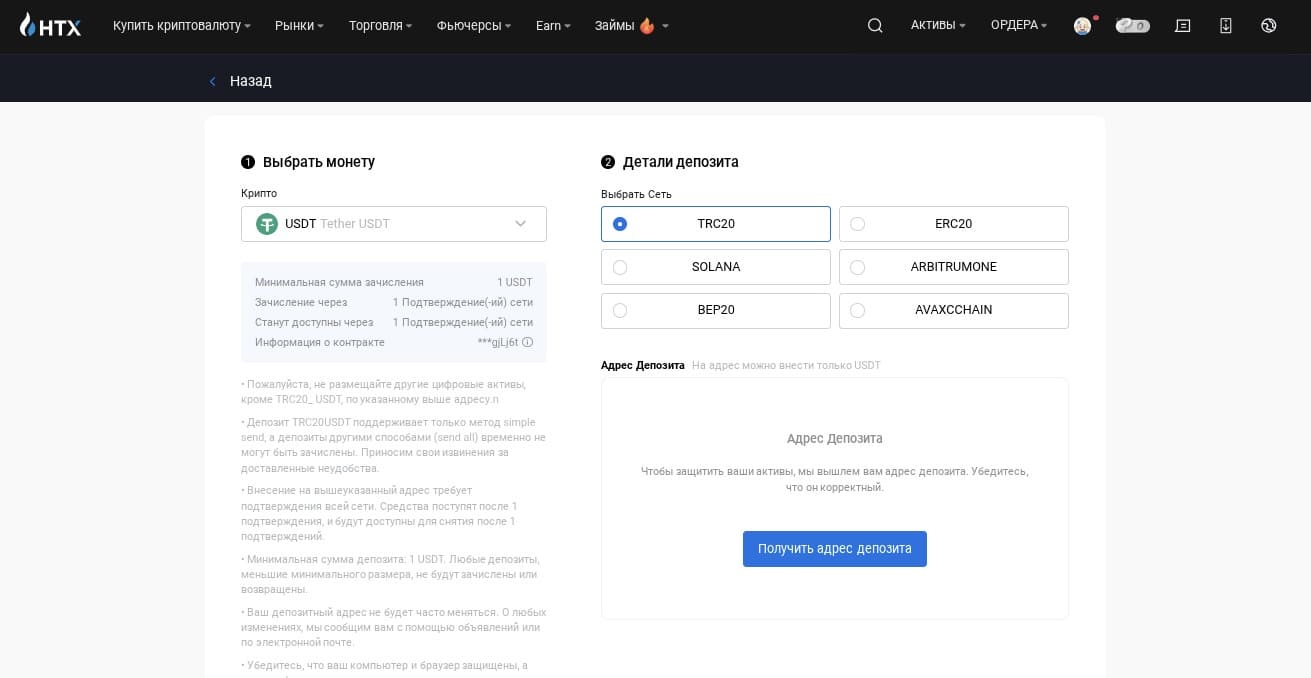The width and height of the screenshot is (1311, 678).
Task: Click Получить адрес депозита button
Action: point(835,549)
